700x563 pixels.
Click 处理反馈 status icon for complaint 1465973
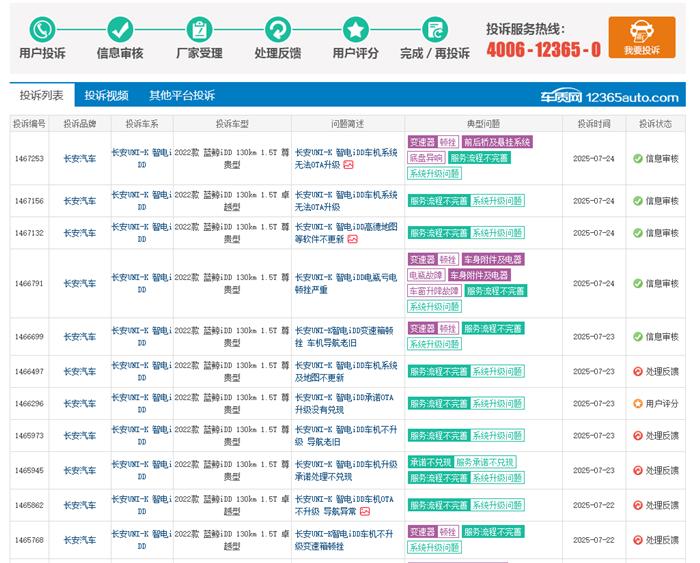click(x=638, y=436)
